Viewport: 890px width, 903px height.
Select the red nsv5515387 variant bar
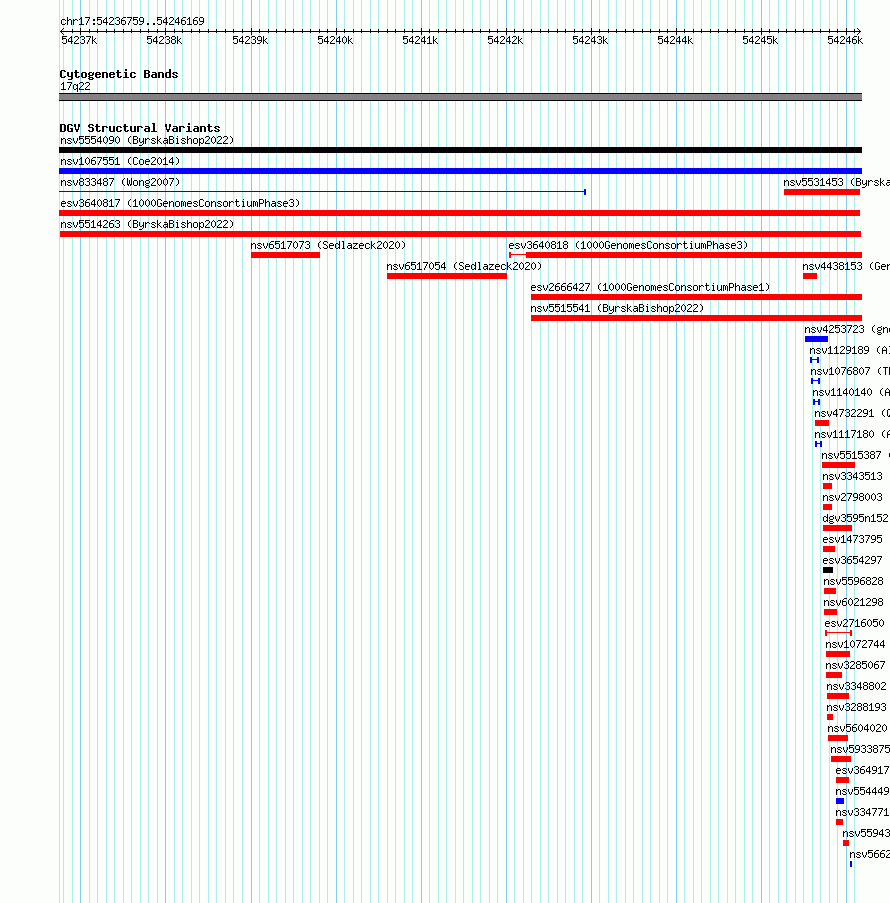point(838,465)
